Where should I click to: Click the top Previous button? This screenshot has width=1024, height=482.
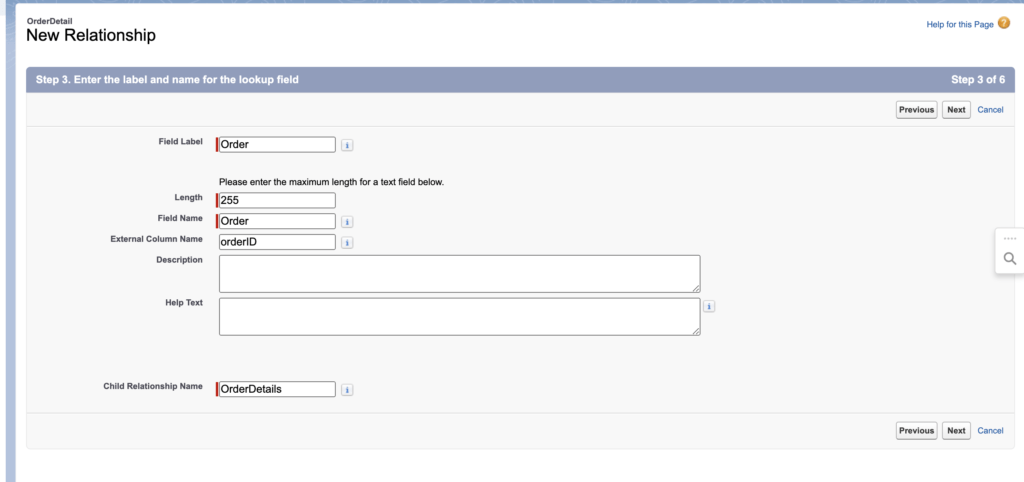pyautogui.click(x=916, y=110)
